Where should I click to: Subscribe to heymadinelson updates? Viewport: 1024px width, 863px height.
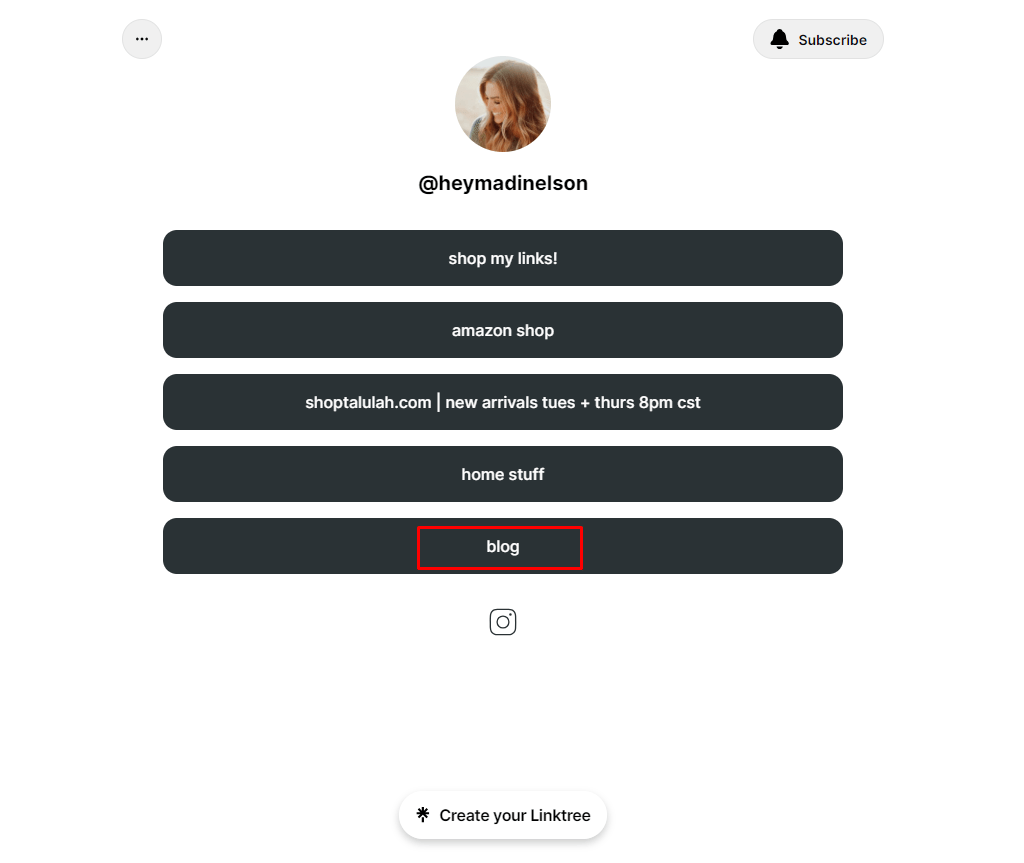tap(818, 39)
